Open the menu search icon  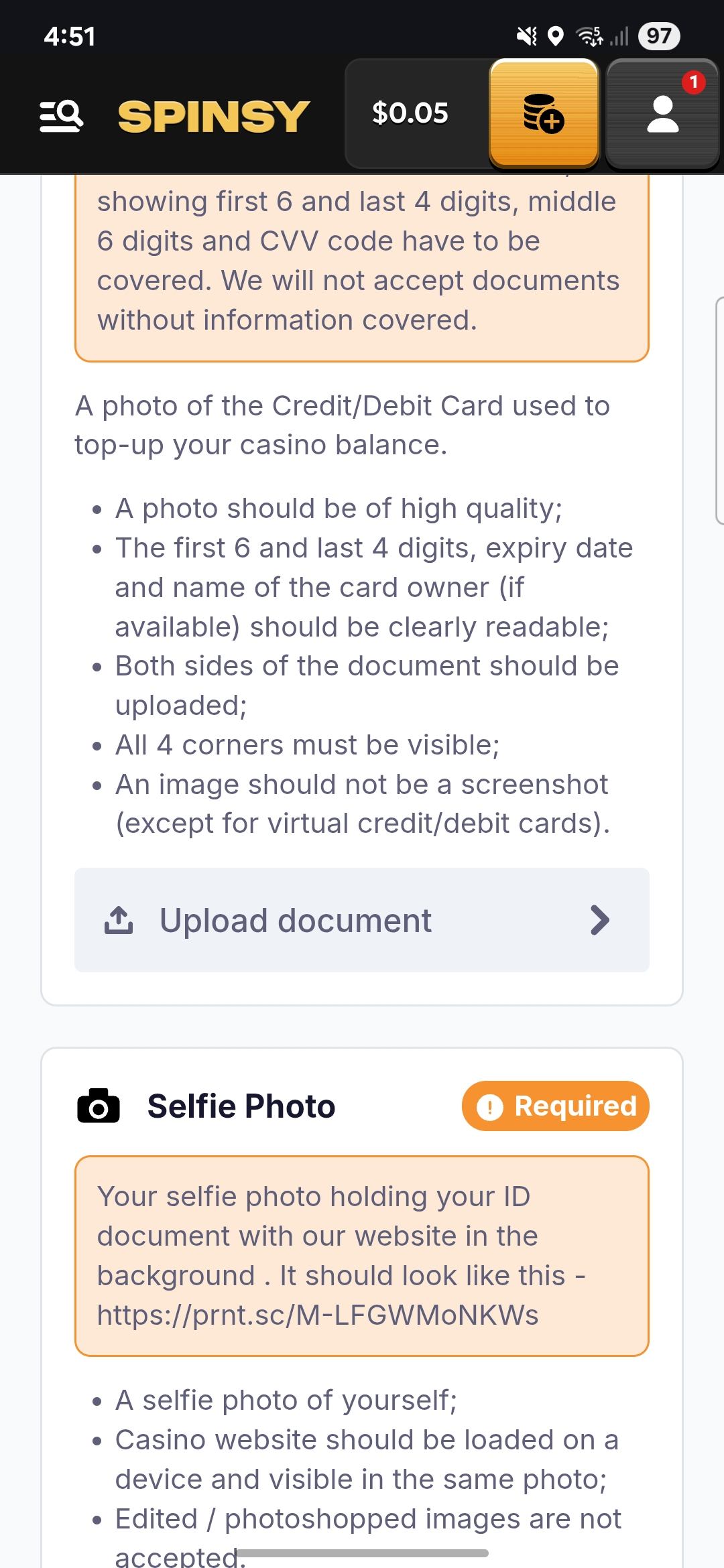click(62, 116)
